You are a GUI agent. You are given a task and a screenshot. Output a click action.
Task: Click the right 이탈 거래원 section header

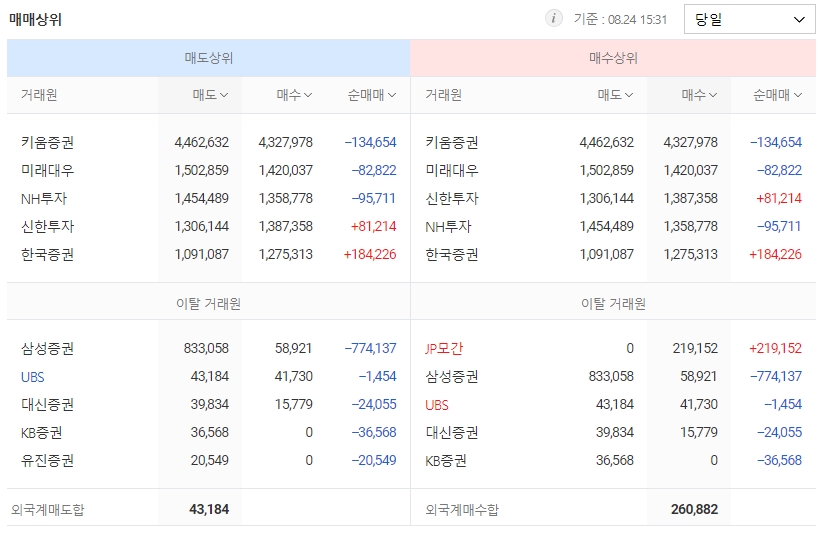613,304
